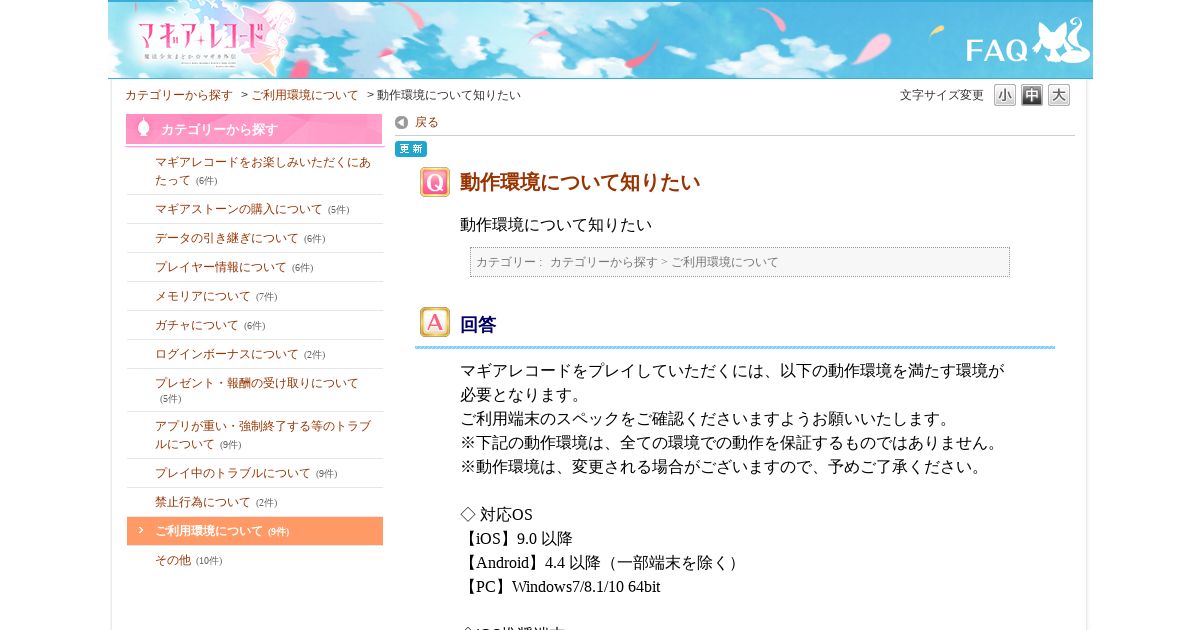Click the question title 動作環境について知りたい

[580, 182]
